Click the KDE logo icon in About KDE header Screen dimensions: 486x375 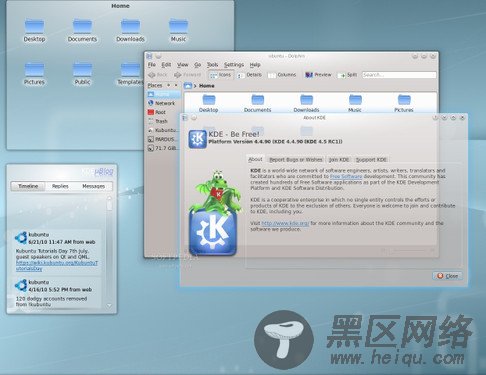click(198, 139)
